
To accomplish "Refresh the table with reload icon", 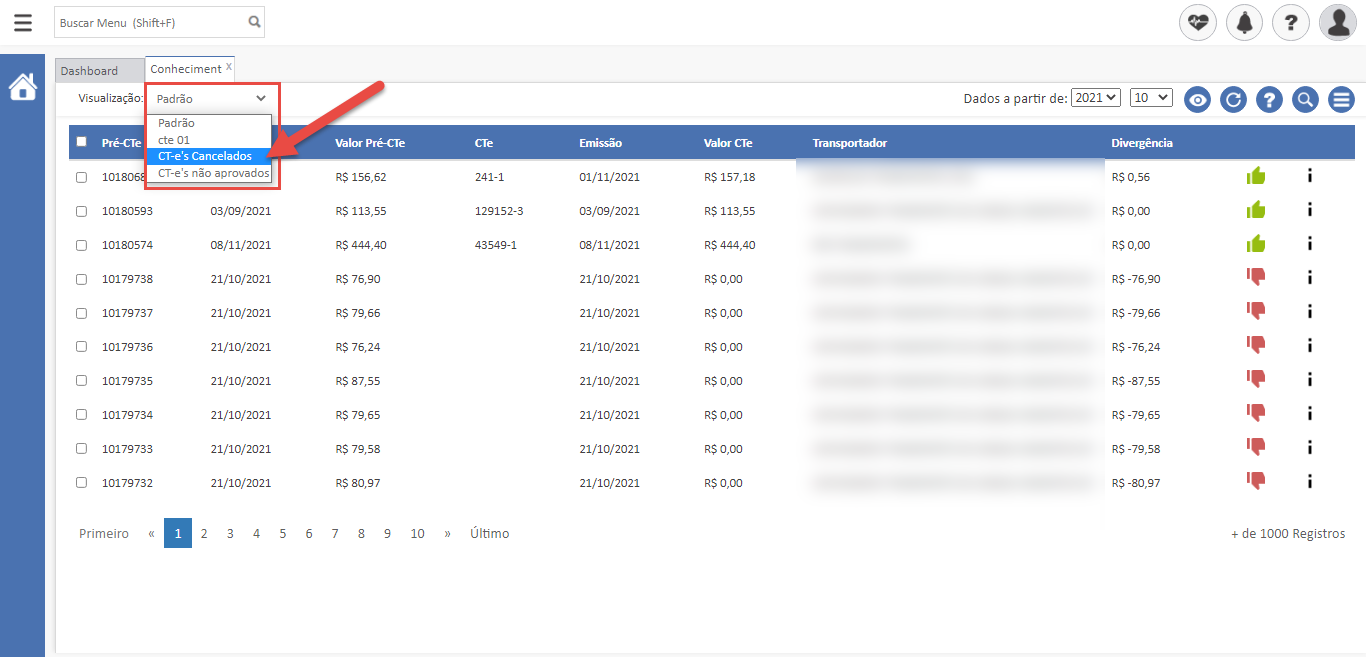I will click(x=1233, y=99).
